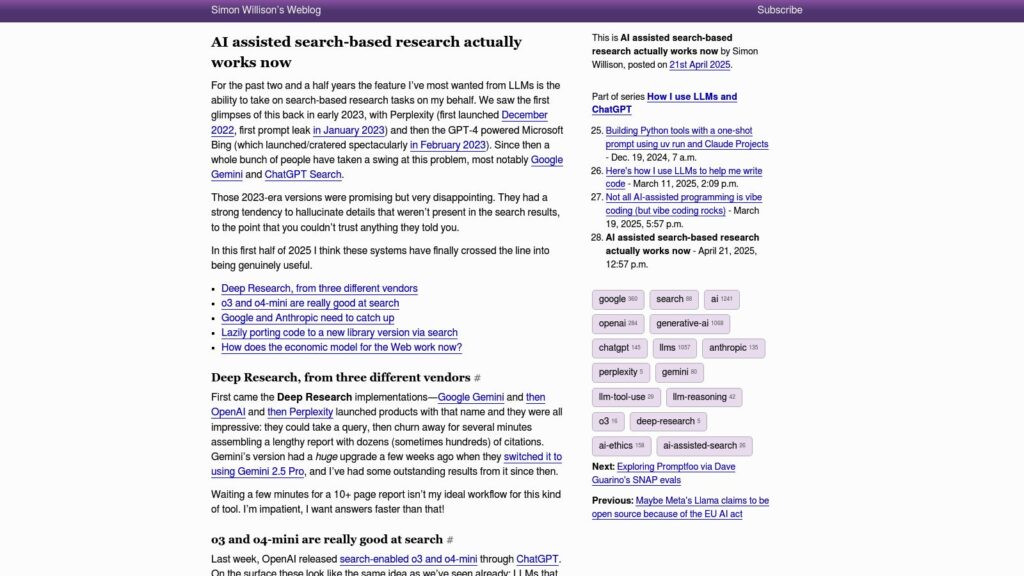Open Not all AI-assisted programming is vibe coding link
The image size is (1024, 576).
683,204
